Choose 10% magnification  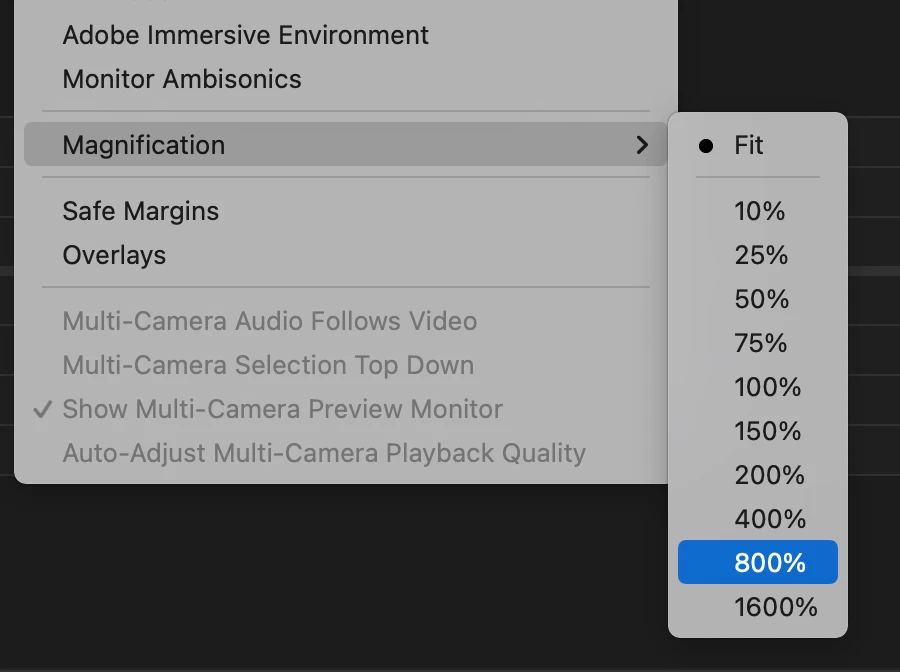[x=759, y=211]
